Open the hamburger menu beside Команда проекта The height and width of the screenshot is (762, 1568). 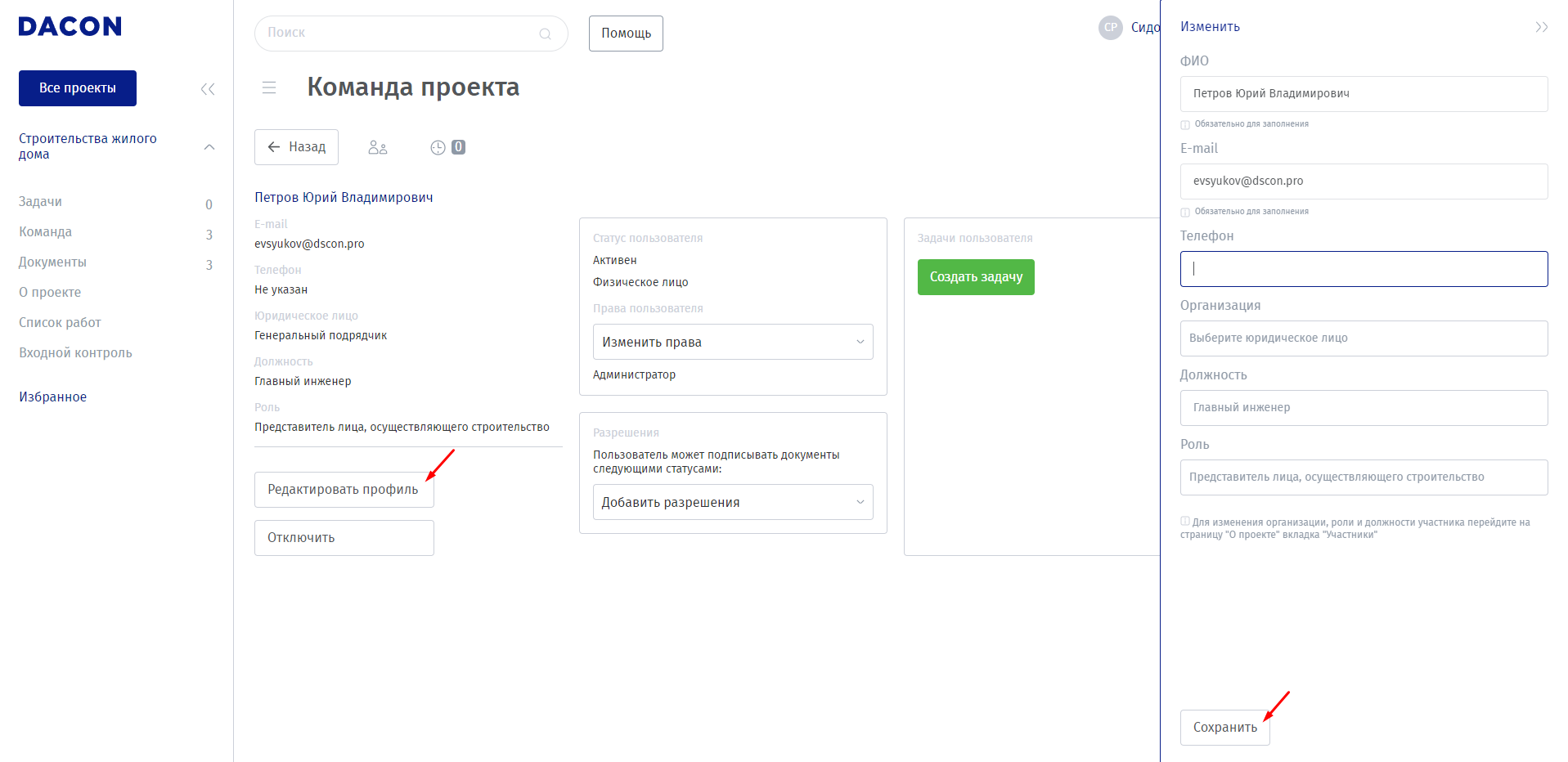click(x=269, y=87)
